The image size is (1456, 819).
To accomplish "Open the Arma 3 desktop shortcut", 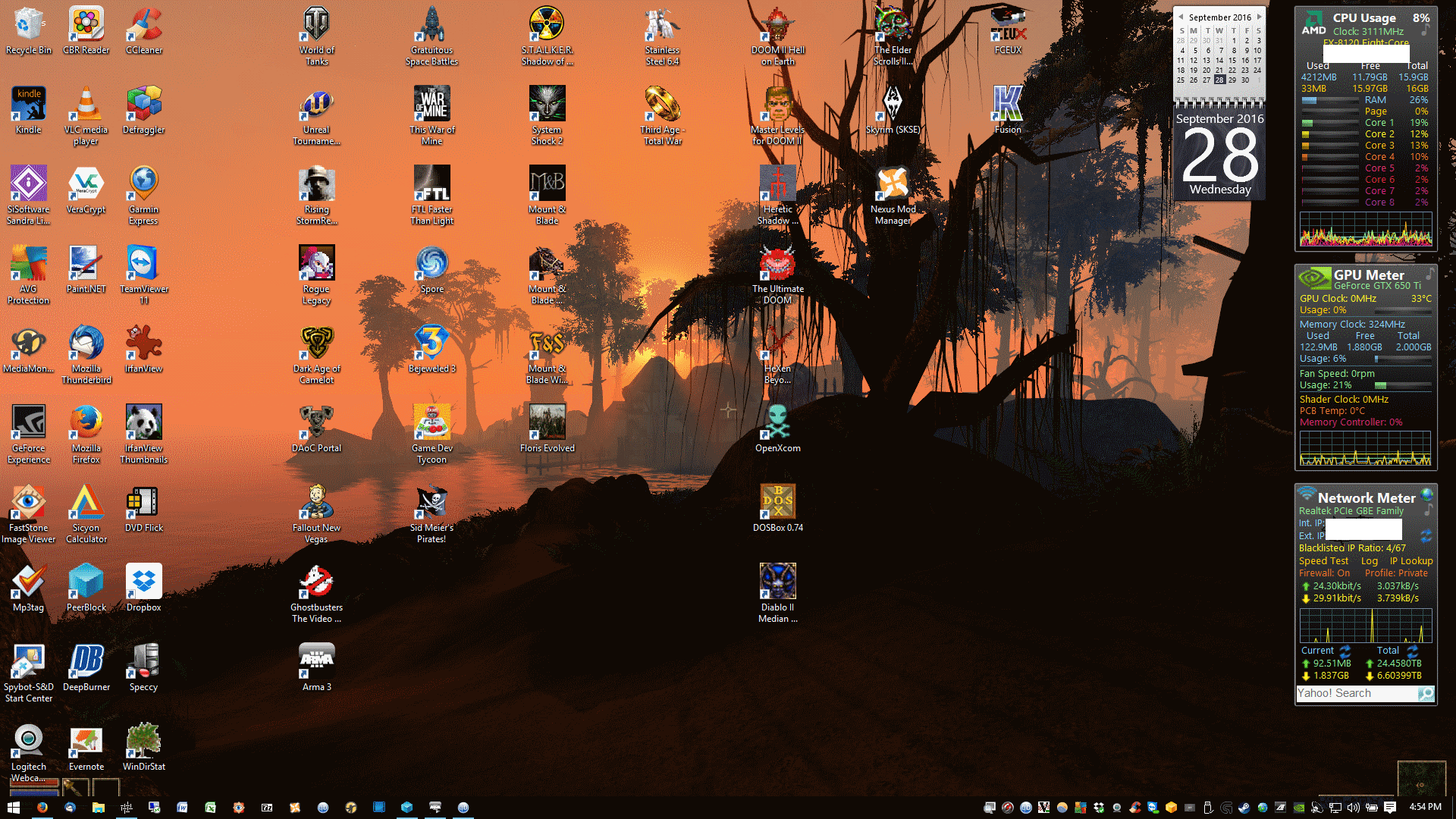I will pos(316,668).
